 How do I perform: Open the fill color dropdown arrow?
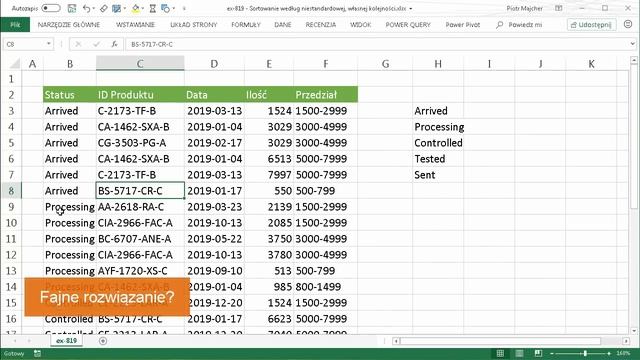[x=143, y=8]
